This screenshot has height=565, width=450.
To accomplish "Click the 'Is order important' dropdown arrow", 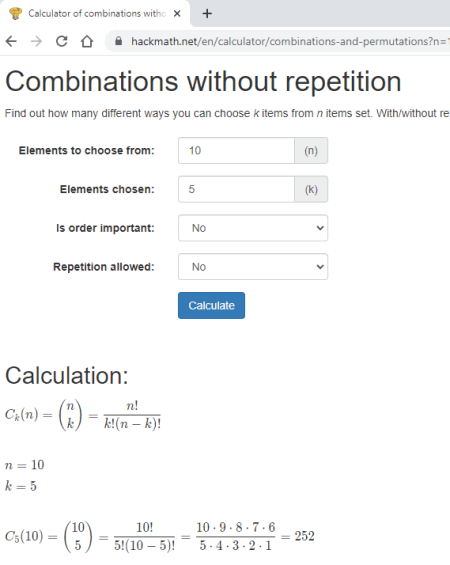I will pyautogui.click(x=320, y=228).
